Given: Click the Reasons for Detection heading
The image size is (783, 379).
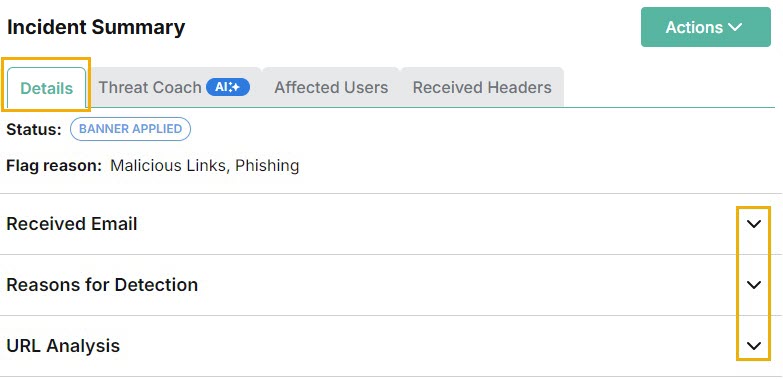Looking at the screenshot, I should coord(102,285).
